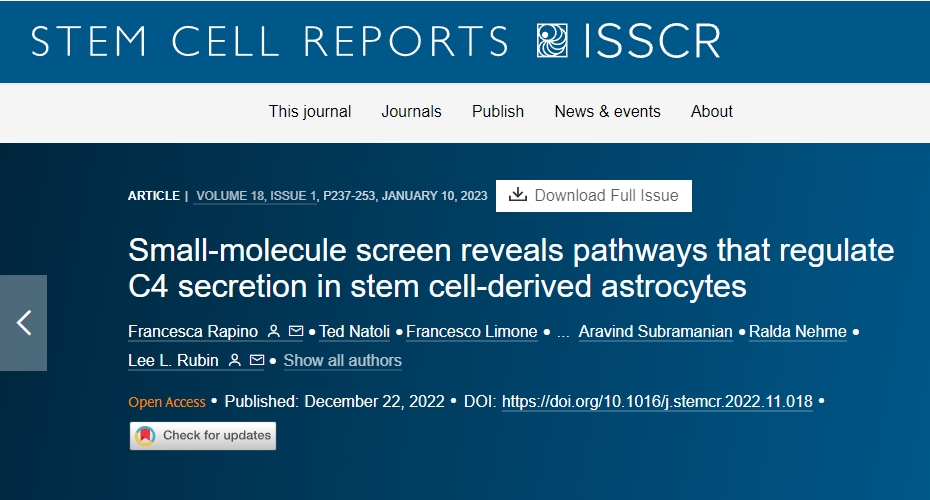Viewport: 930px width, 500px height.
Task: Open the Publish dropdown menu
Action: pos(498,112)
